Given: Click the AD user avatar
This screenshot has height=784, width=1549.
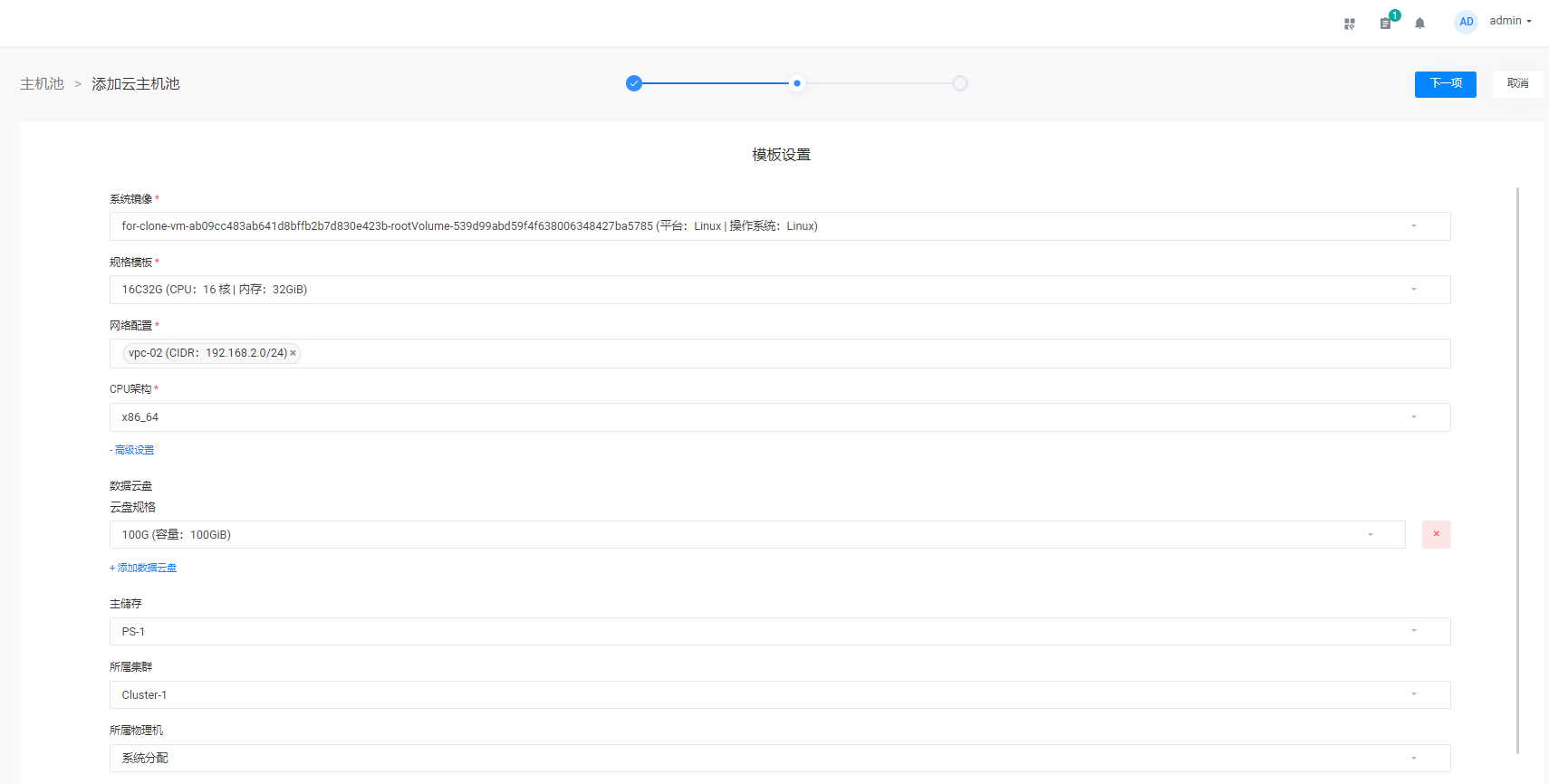Looking at the screenshot, I should (1466, 22).
